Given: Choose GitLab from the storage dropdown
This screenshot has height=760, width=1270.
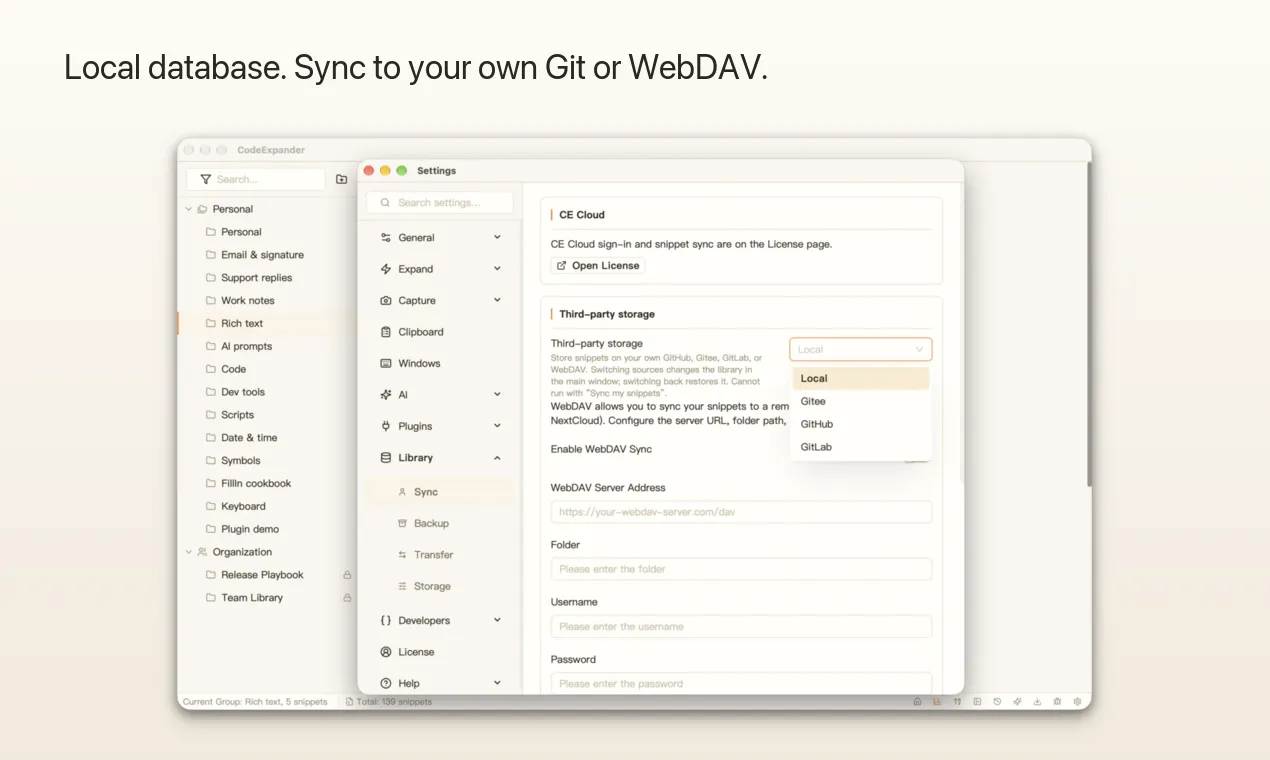Looking at the screenshot, I should (x=861, y=447).
